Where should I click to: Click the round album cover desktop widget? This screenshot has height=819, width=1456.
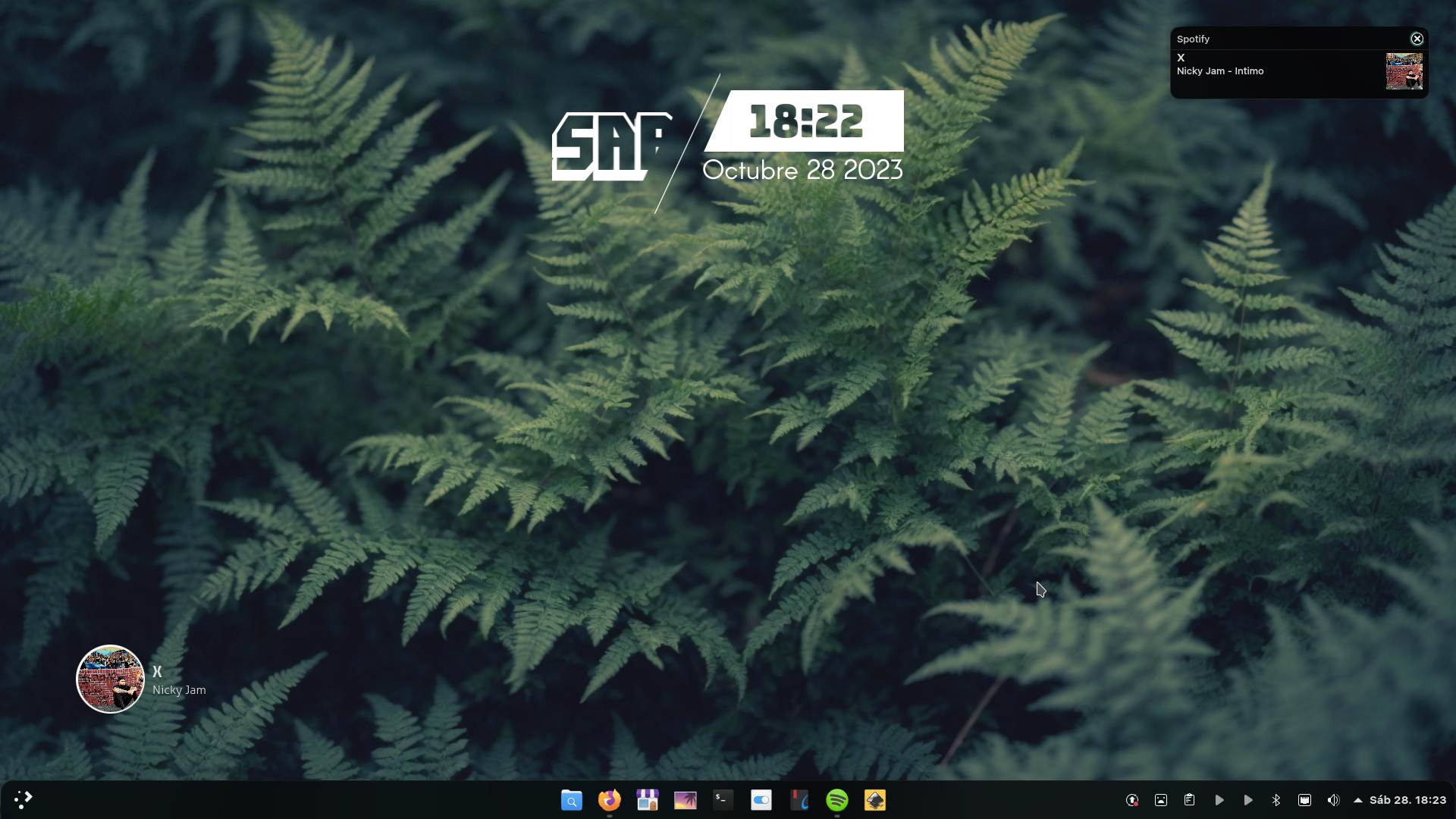click(111, 679)
